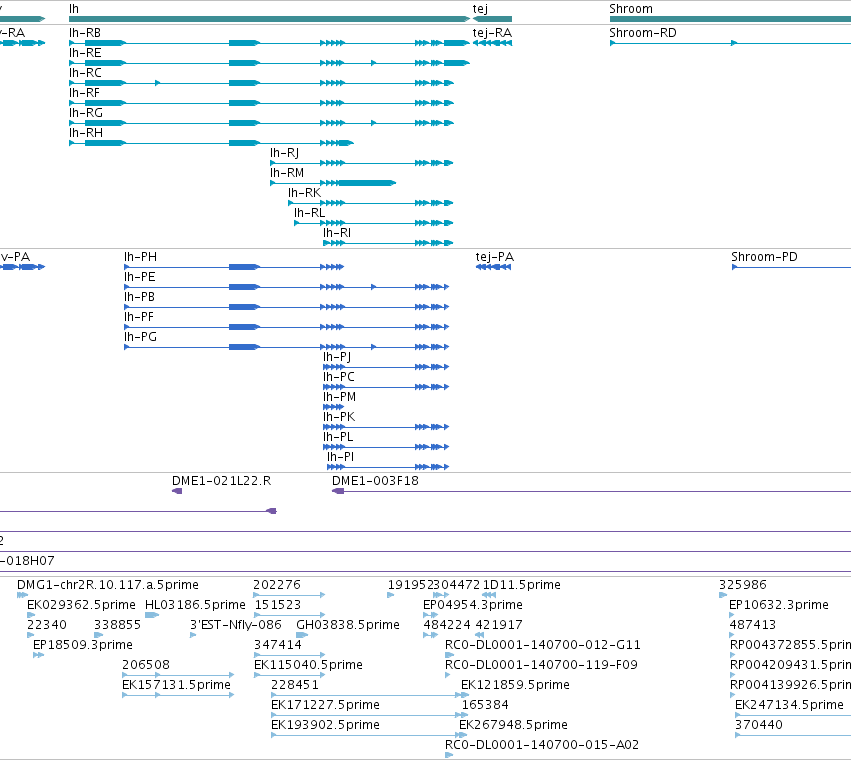Select the Ih-PM protein label
This screenshot has height=760, width=851.
pyautogui.click(x=339, y=397)
